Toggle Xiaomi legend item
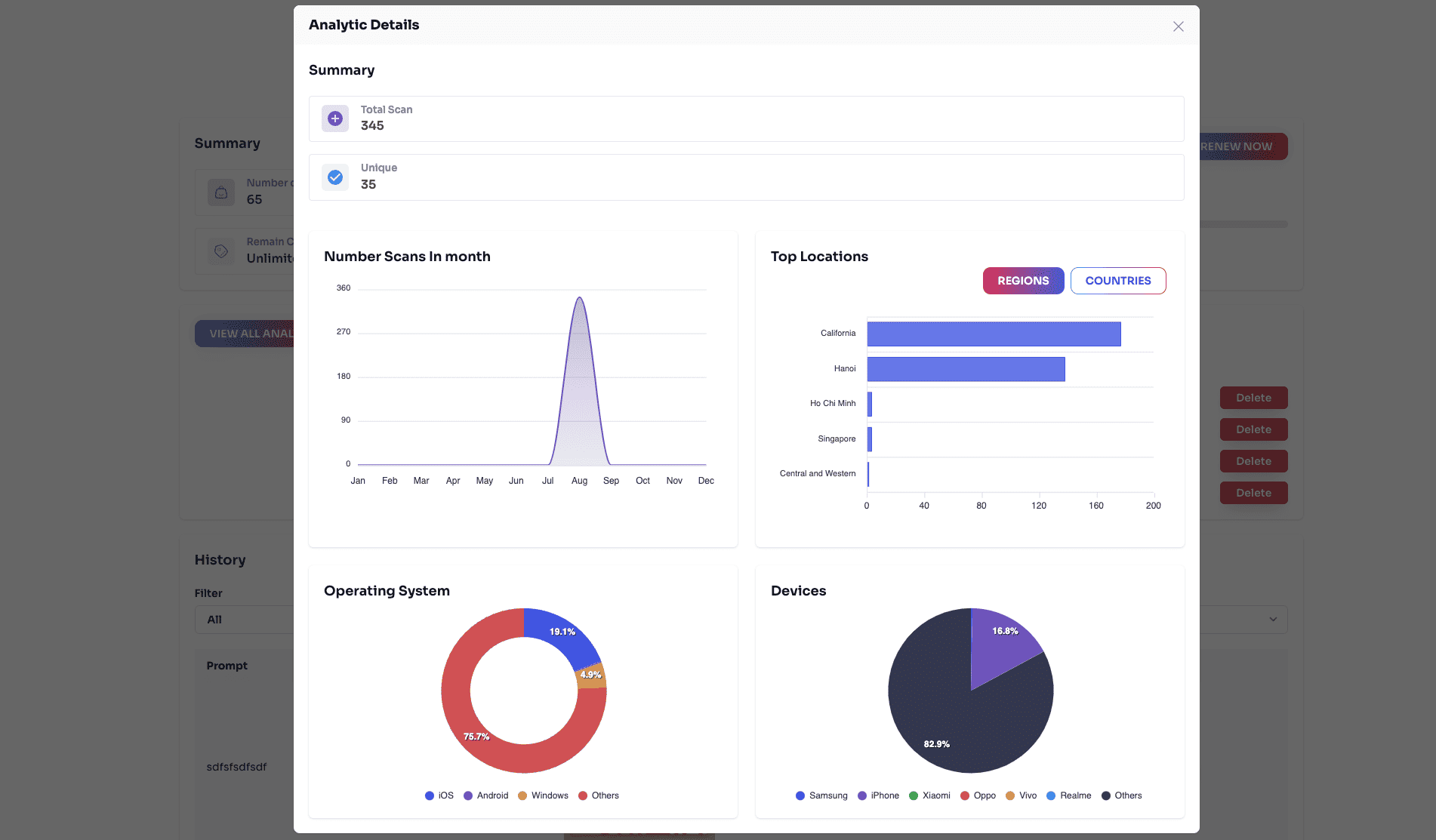This screenshot has height=840, width=1436. [x=929, y=795]
